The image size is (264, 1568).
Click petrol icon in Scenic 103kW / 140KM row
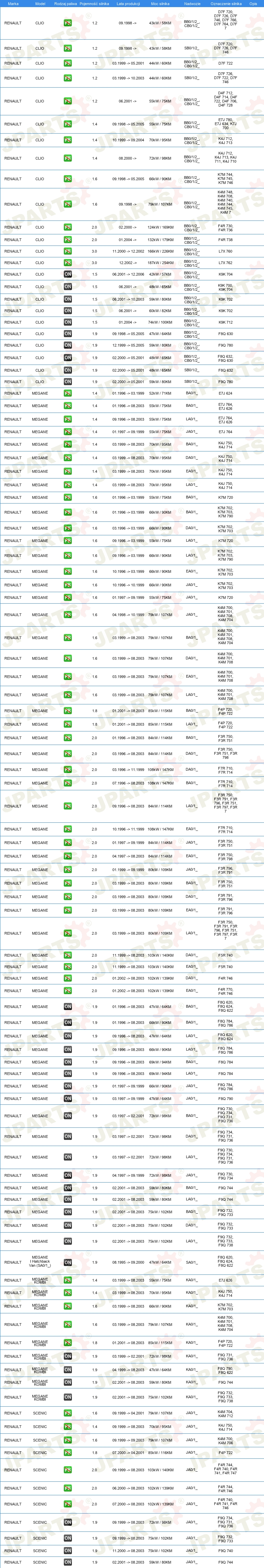(68, 1470)
